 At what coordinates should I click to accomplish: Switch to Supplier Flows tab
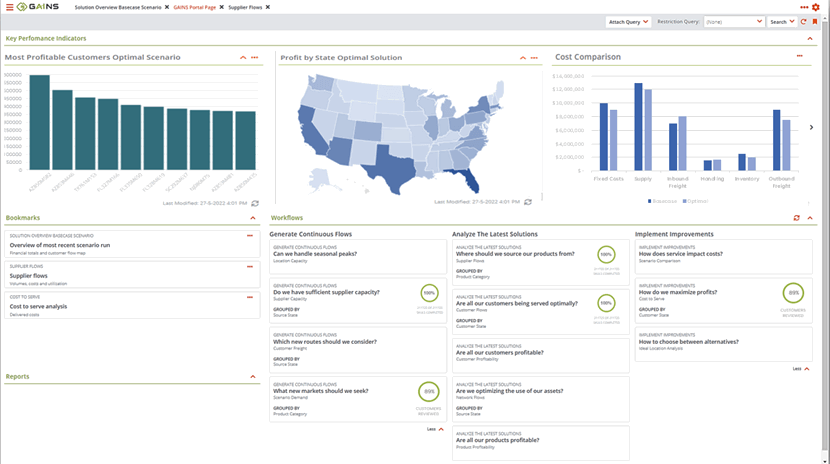coord(245,7)
